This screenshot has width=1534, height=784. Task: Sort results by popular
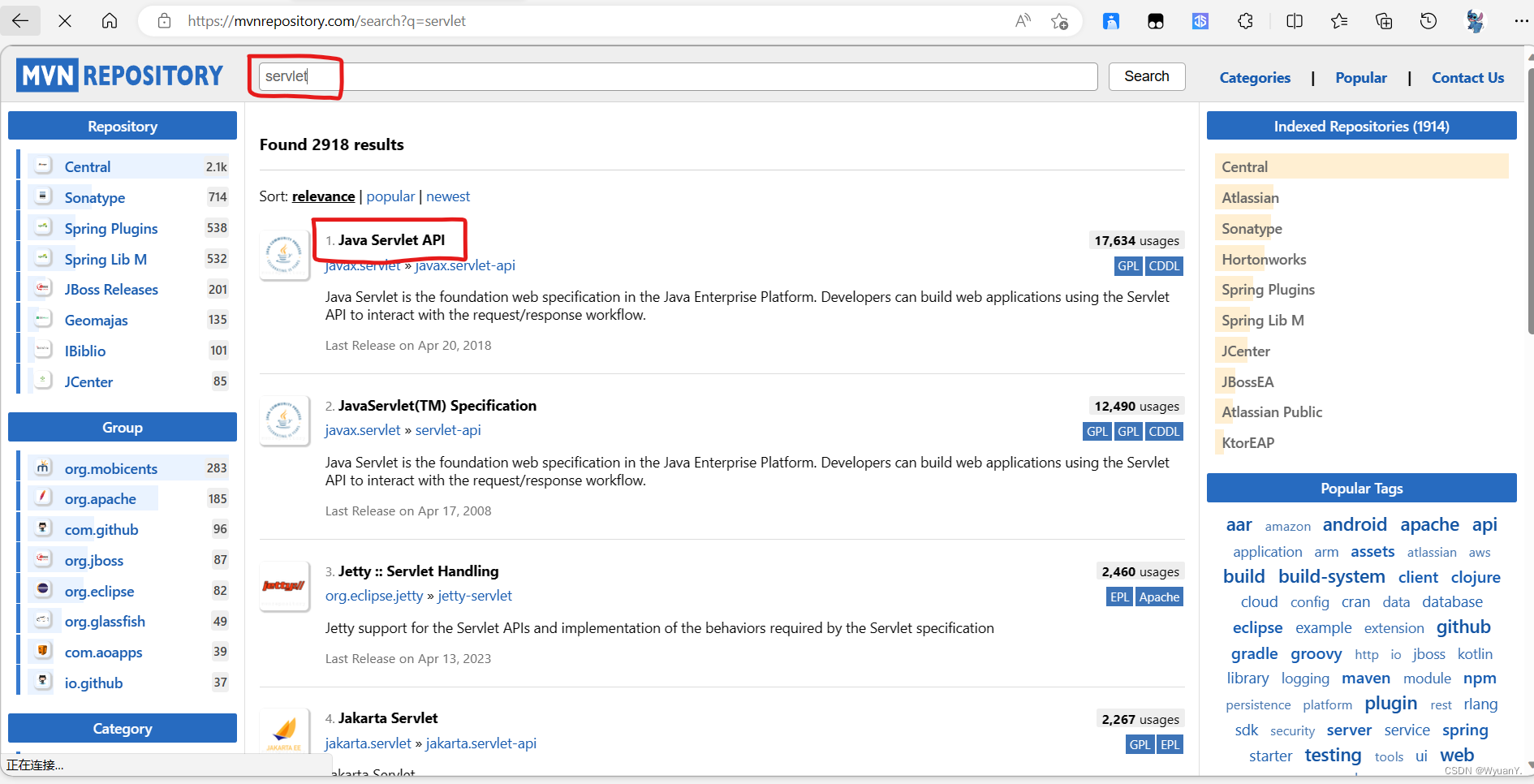tap(390, 196)
